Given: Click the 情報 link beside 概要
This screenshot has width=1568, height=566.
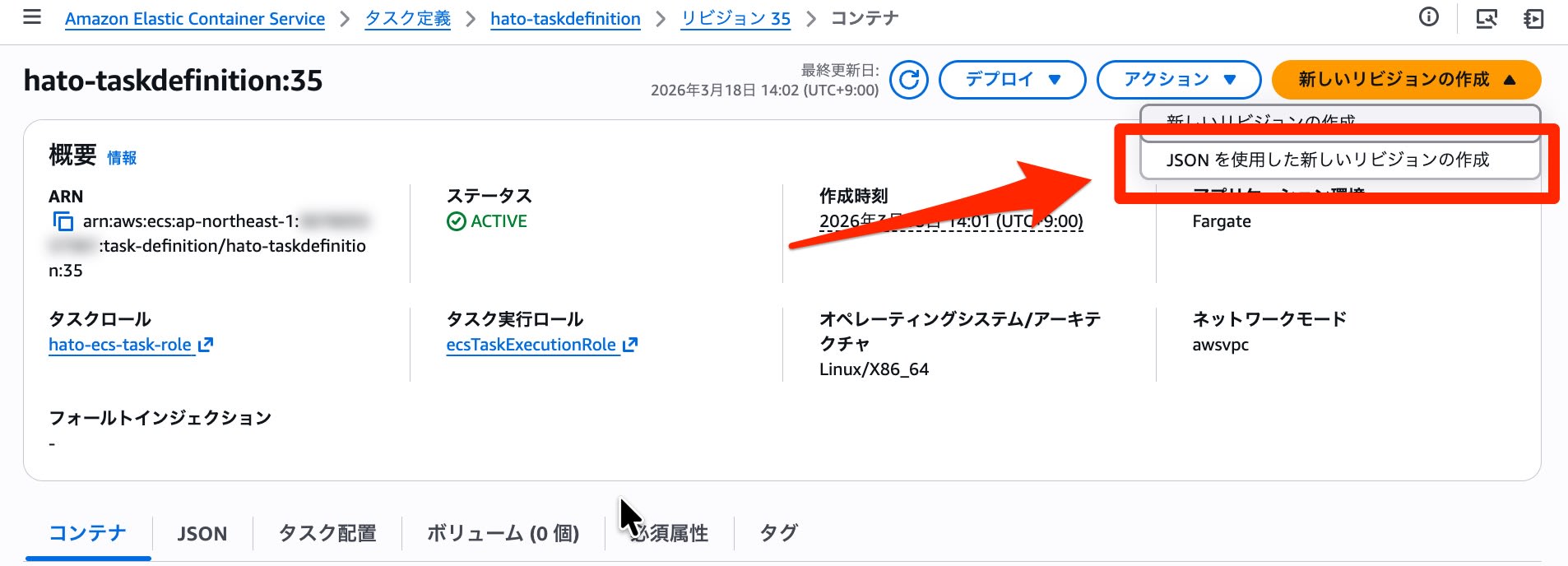Looking at the screenshot, I should [x=122, y=158].
